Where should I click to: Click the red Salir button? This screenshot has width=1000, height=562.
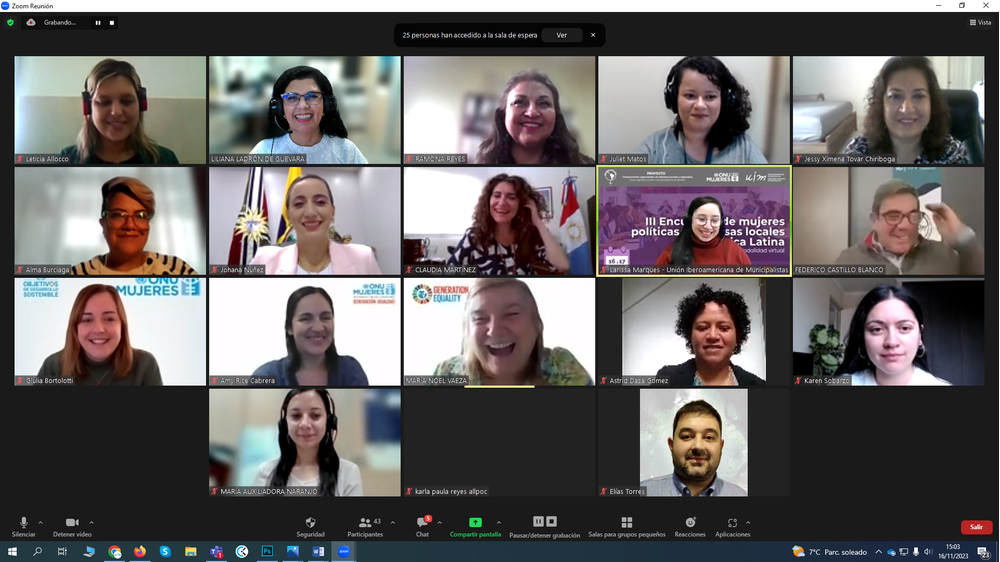(x=976, y=527)
